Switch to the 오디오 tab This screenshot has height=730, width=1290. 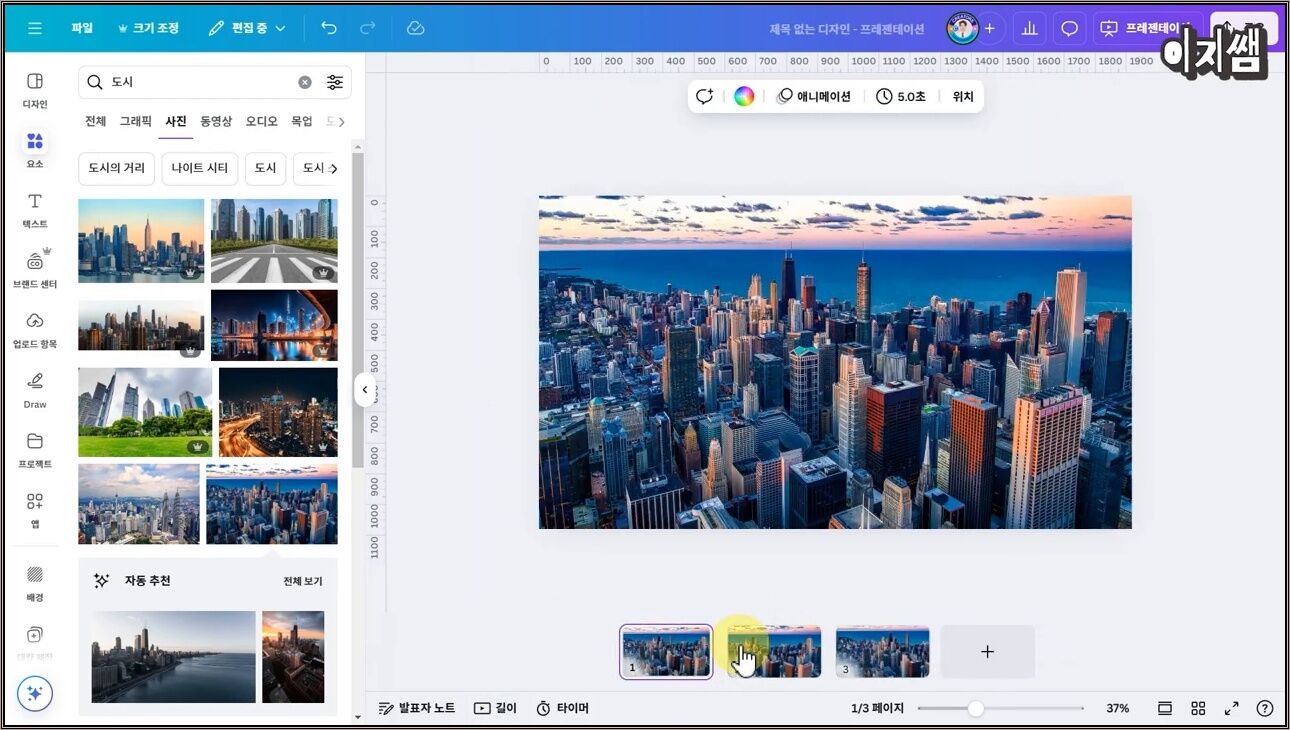tap(262, 121)
